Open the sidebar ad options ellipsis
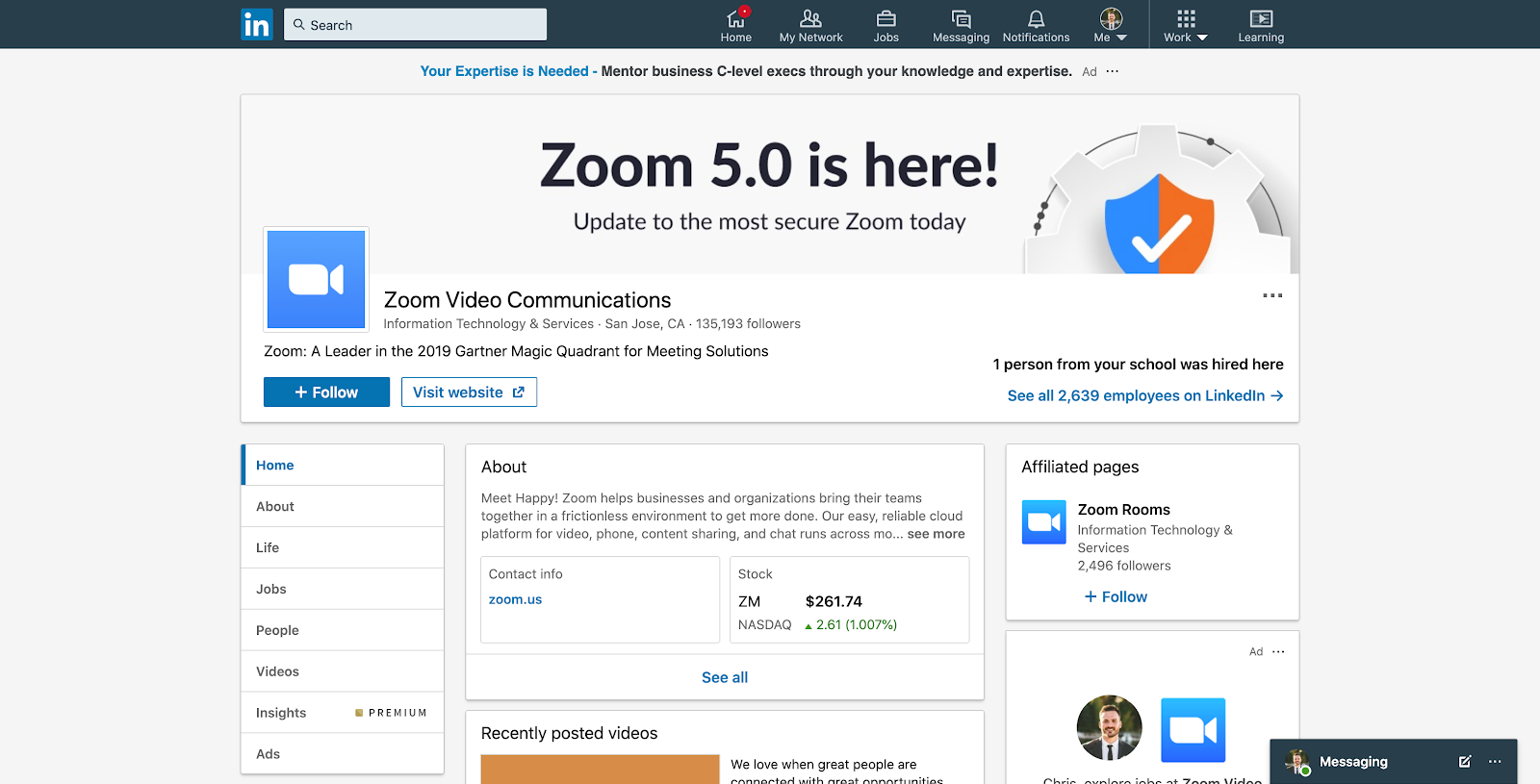Viewport: 1540px width, 784px height. point(1278,651)
